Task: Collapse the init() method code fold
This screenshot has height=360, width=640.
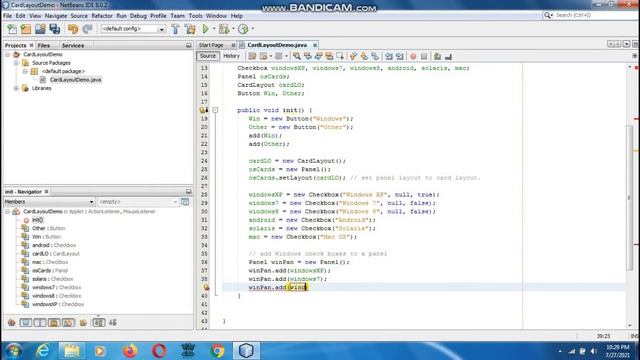Action: pyautogui.click(x=215, y=110)
